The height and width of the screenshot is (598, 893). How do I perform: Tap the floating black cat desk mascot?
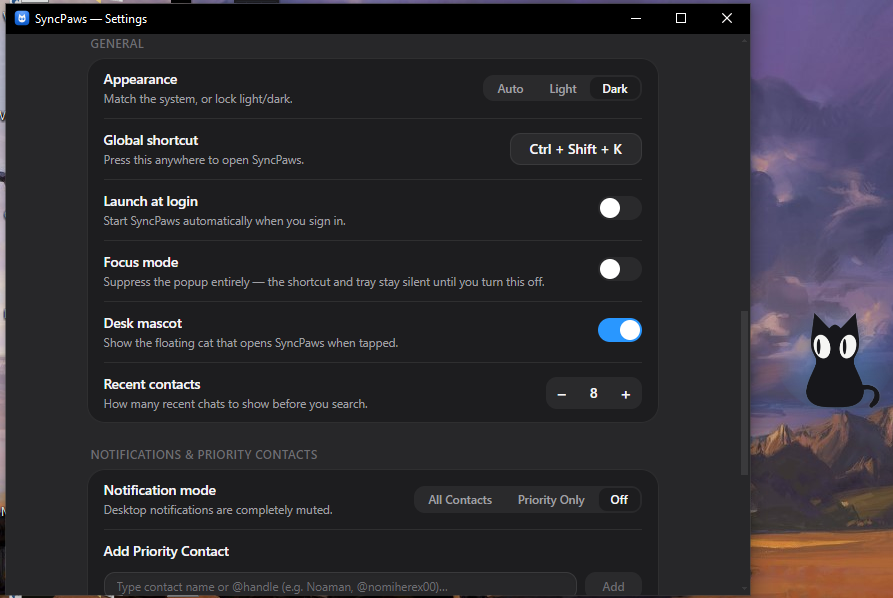[x=842, y=361]
